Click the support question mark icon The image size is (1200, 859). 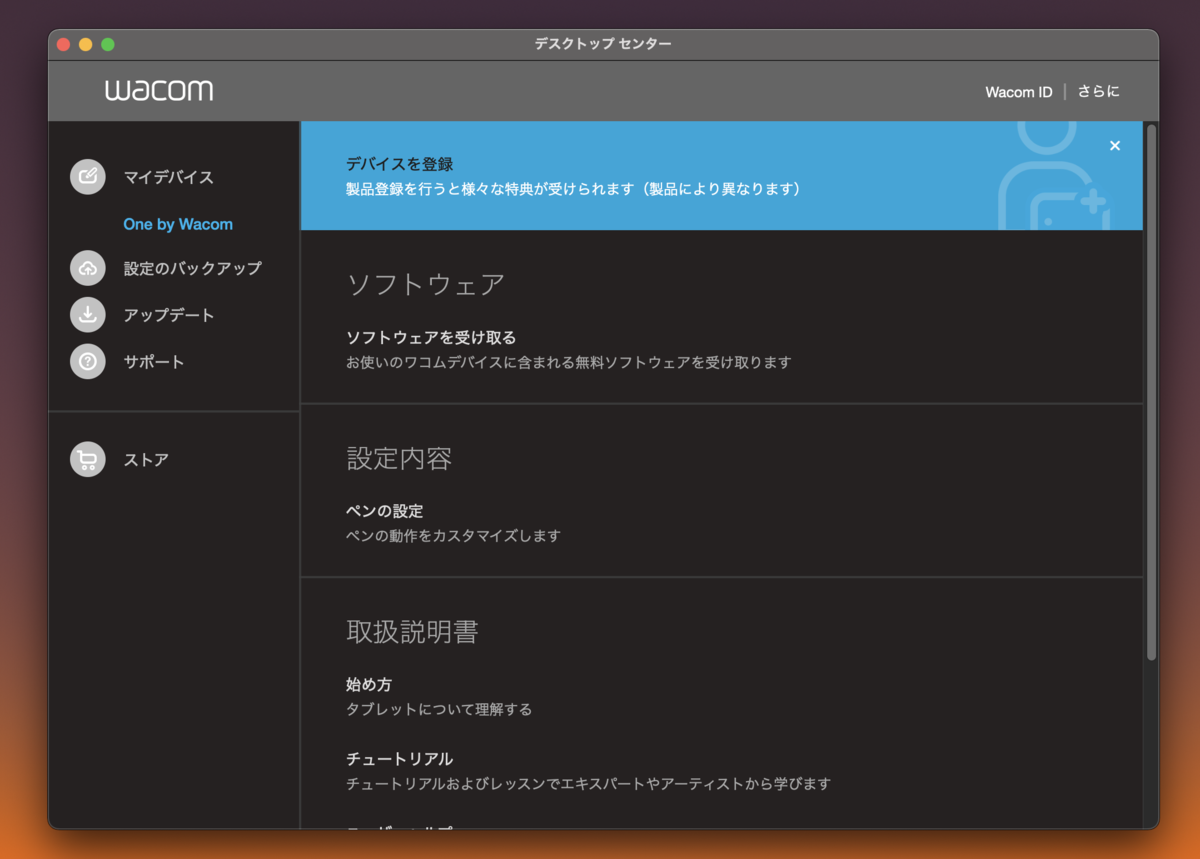coord(88,361)
